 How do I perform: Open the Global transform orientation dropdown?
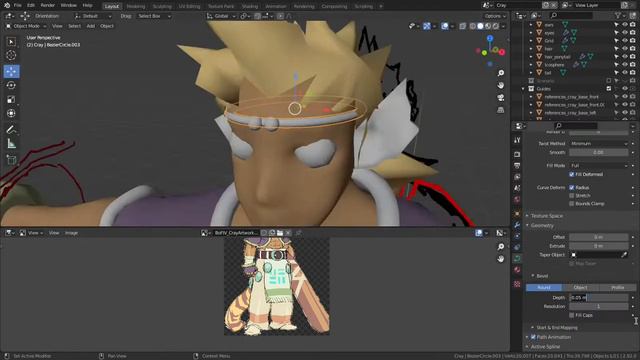click(x=221, y=16)
